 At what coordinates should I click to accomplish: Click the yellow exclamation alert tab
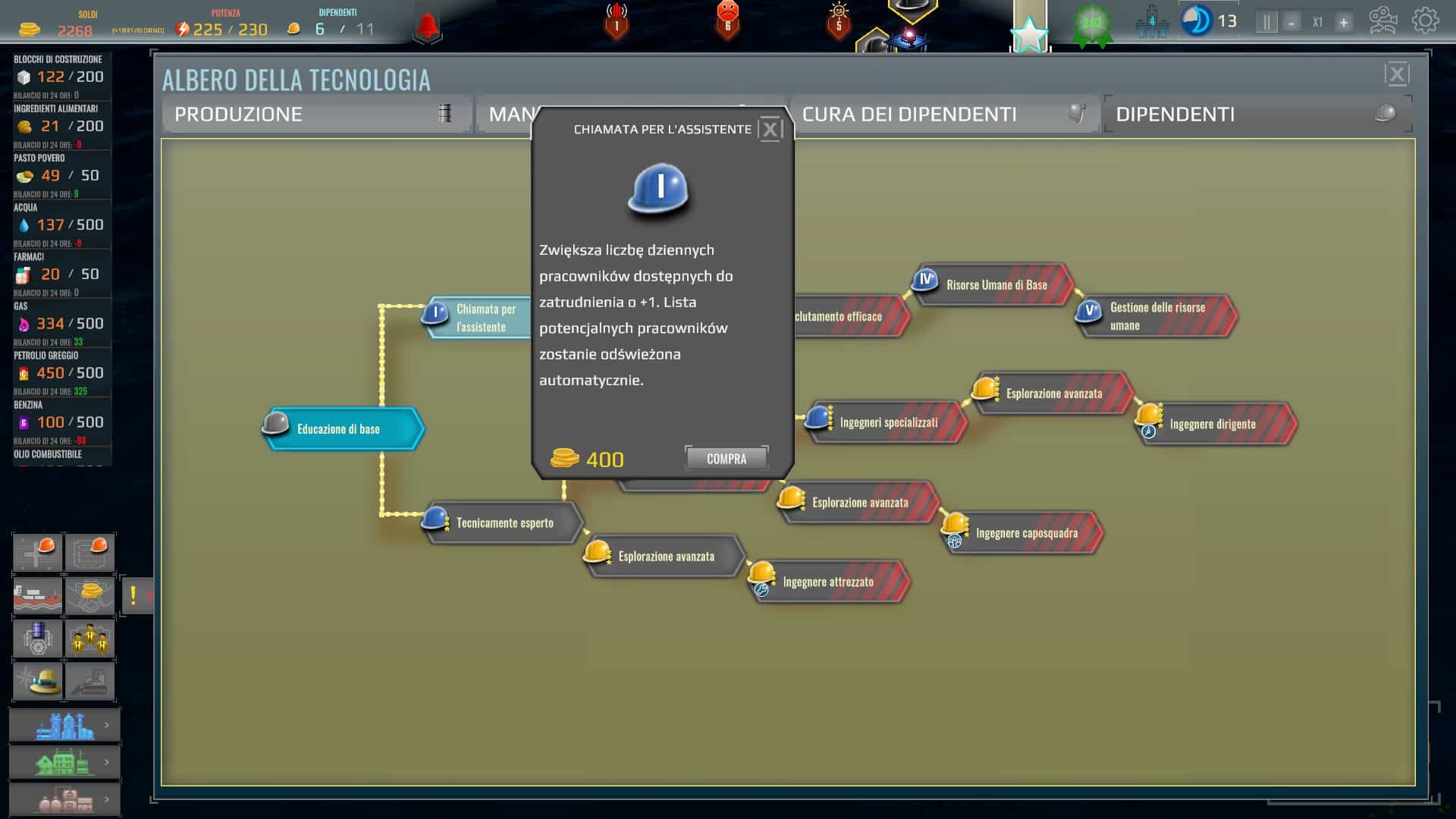tap(137, 595)
